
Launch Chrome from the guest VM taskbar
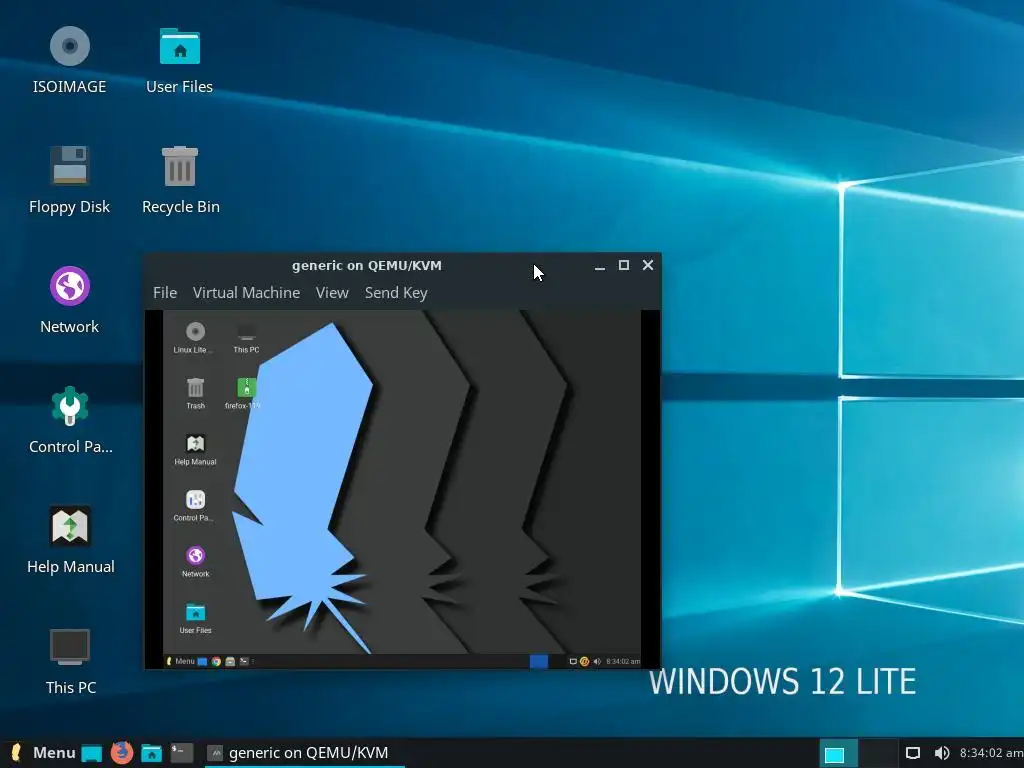tap(216, 662)
